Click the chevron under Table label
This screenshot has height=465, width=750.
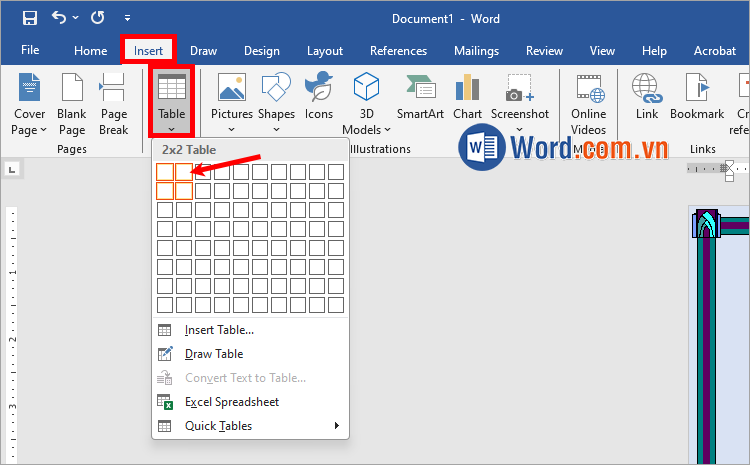[172, 129]
